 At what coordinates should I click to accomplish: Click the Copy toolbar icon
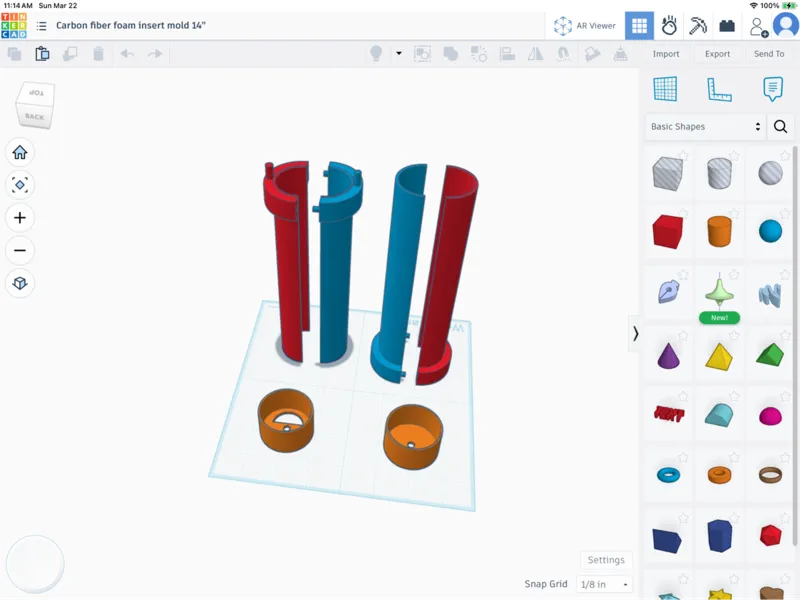point(14,54)
